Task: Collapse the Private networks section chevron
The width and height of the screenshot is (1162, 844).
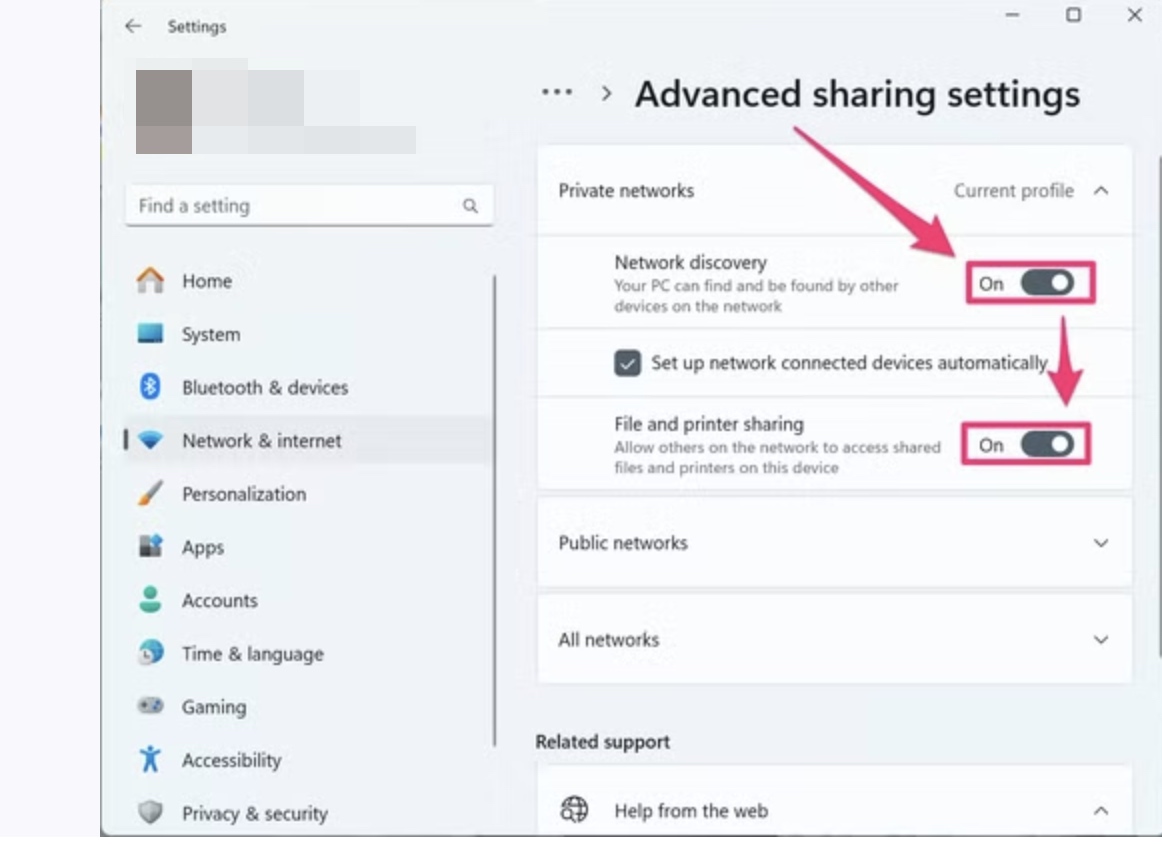Action: pos(1101,191)
